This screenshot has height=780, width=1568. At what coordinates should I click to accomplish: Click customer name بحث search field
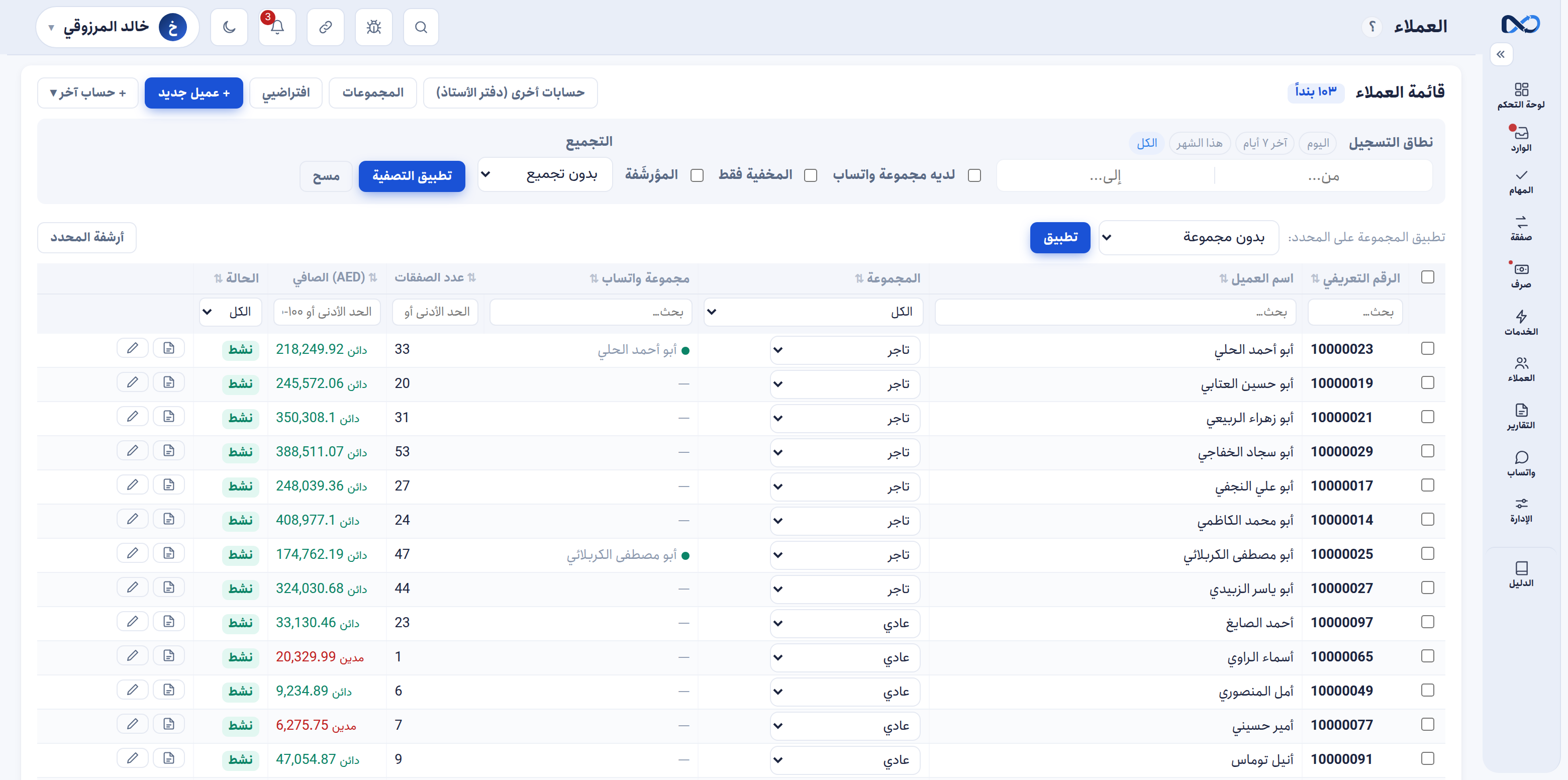1115,312
